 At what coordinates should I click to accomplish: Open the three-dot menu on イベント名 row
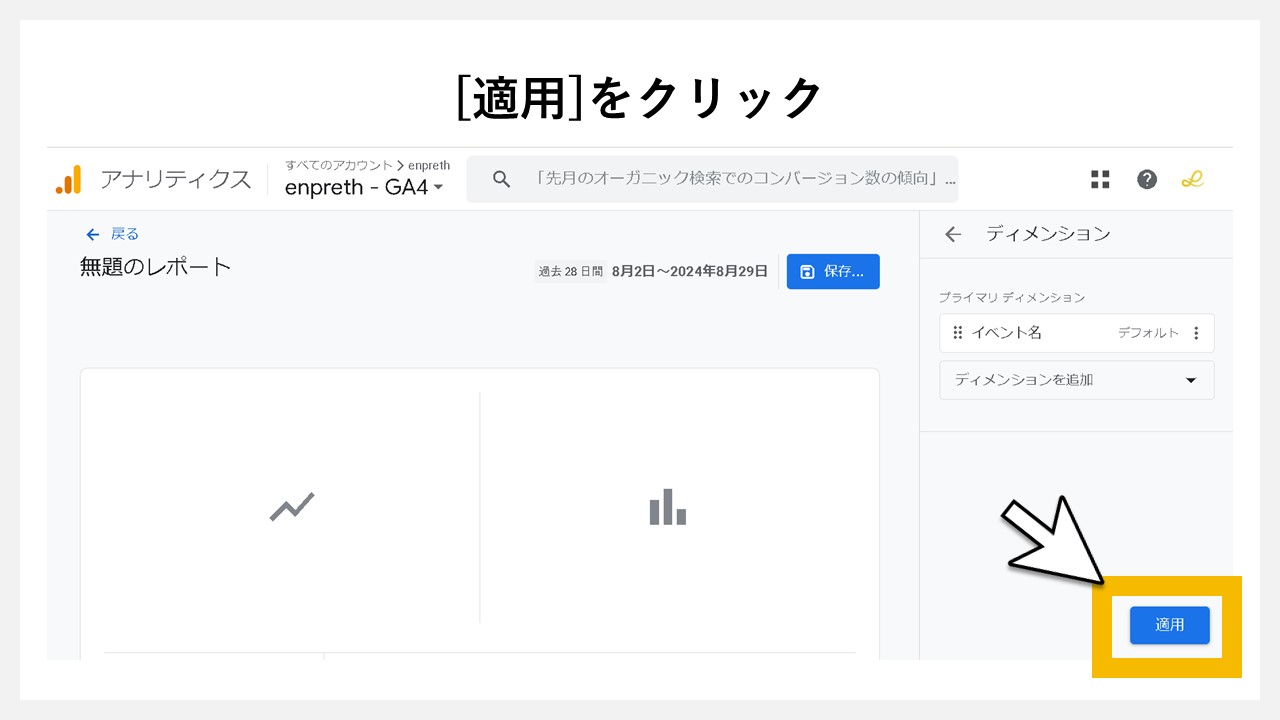tap(1196, 332)
